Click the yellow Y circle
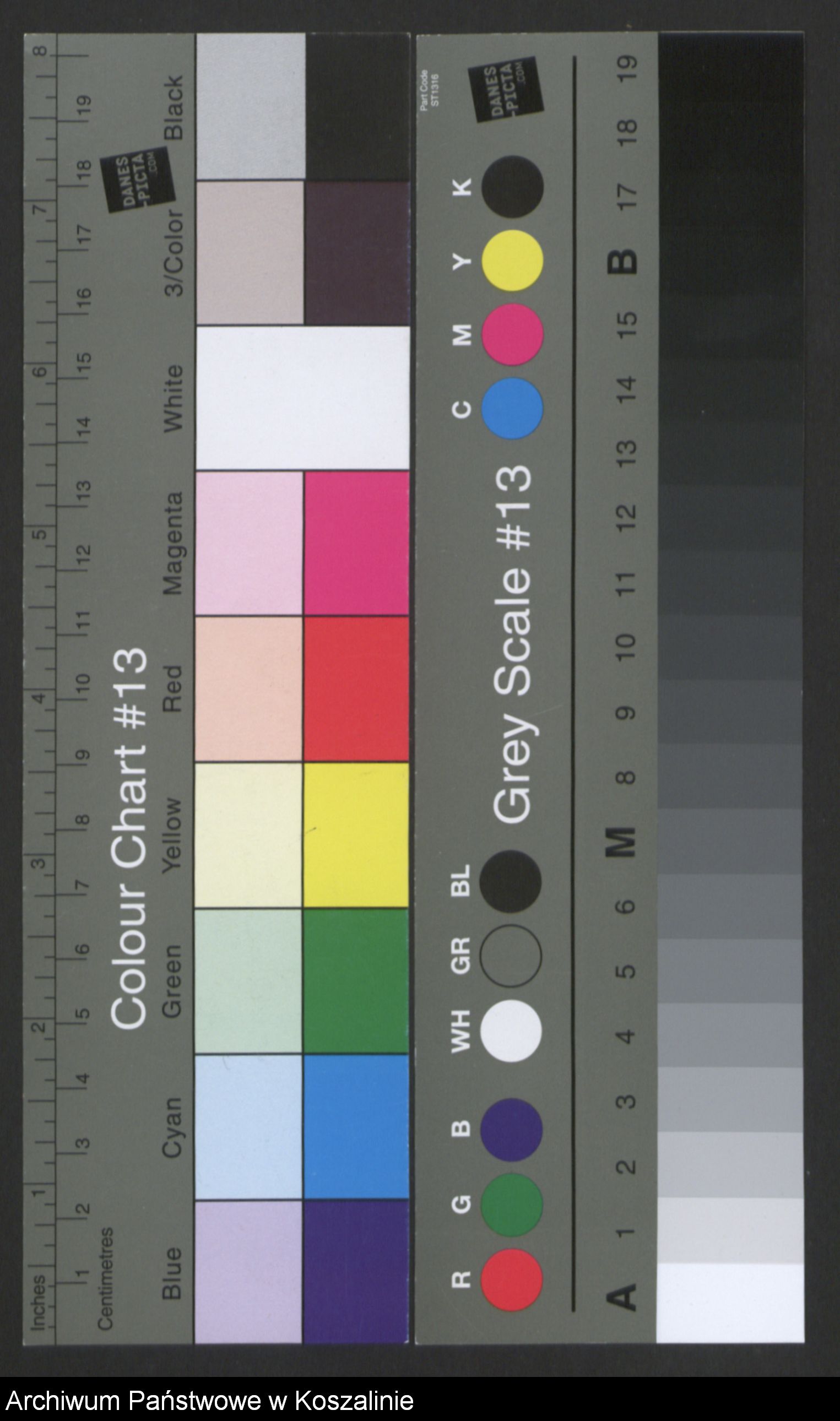The image size is (840, 1421). click(513, 261)
